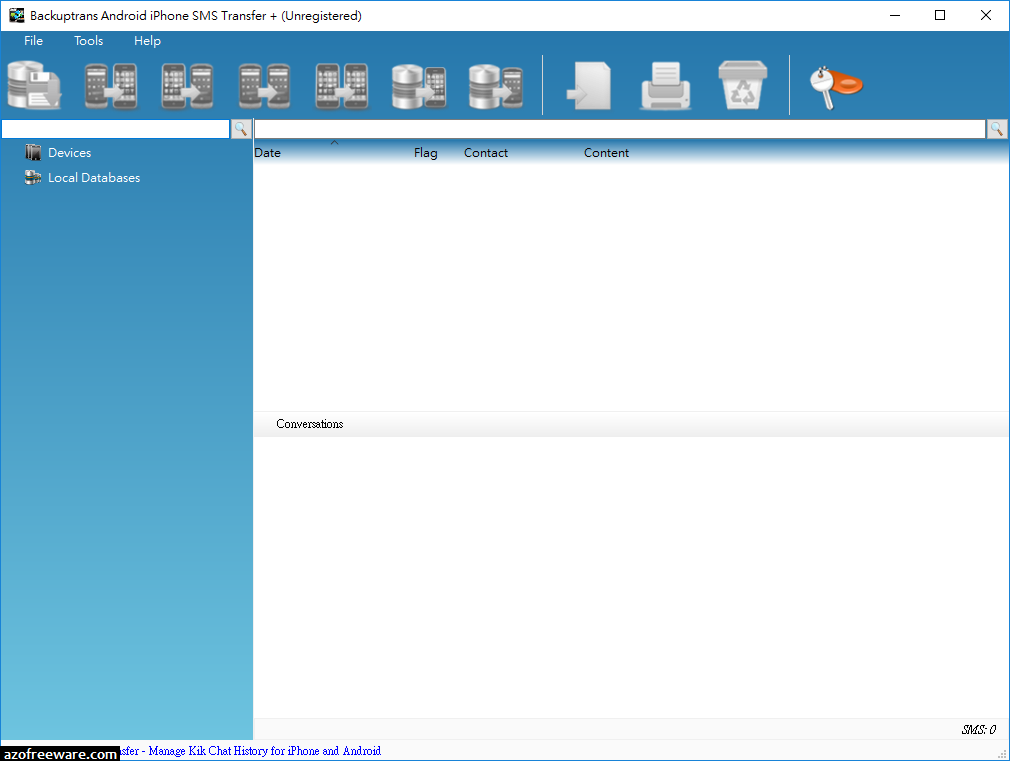Open the Tools menu
Viewport: 1010px width, 761px height.
88,41
